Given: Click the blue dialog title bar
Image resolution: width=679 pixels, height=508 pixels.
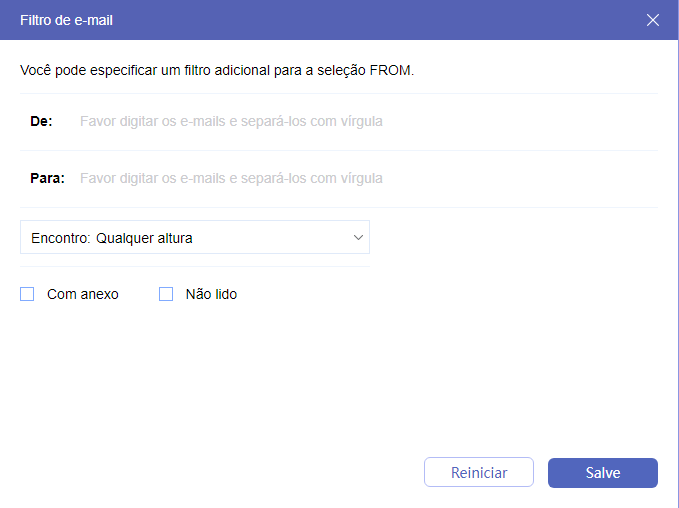Looking at the screenshot, I should pos(350,20).
